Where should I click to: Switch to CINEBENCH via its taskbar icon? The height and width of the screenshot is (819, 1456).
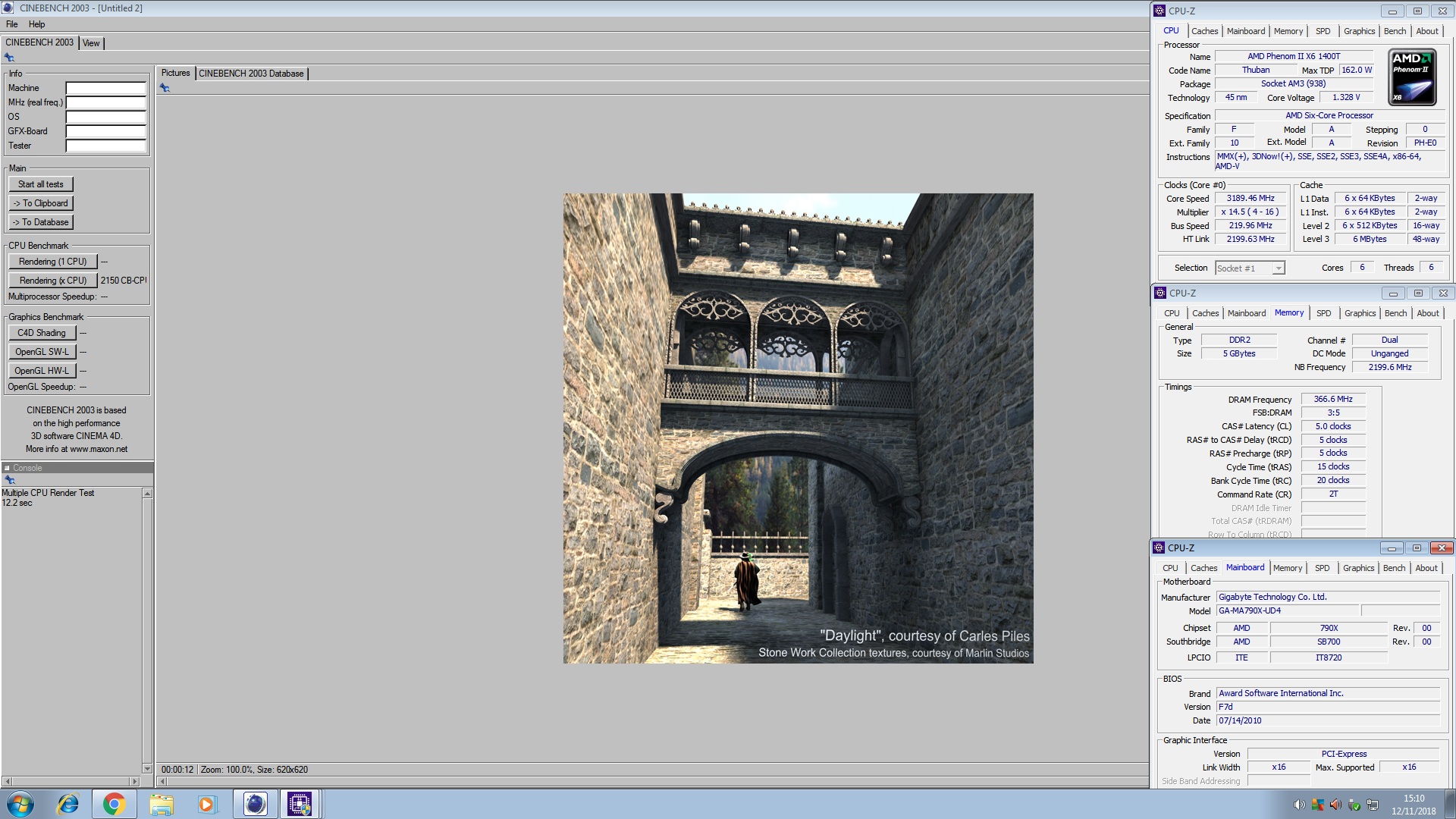[x=255, y=804]
